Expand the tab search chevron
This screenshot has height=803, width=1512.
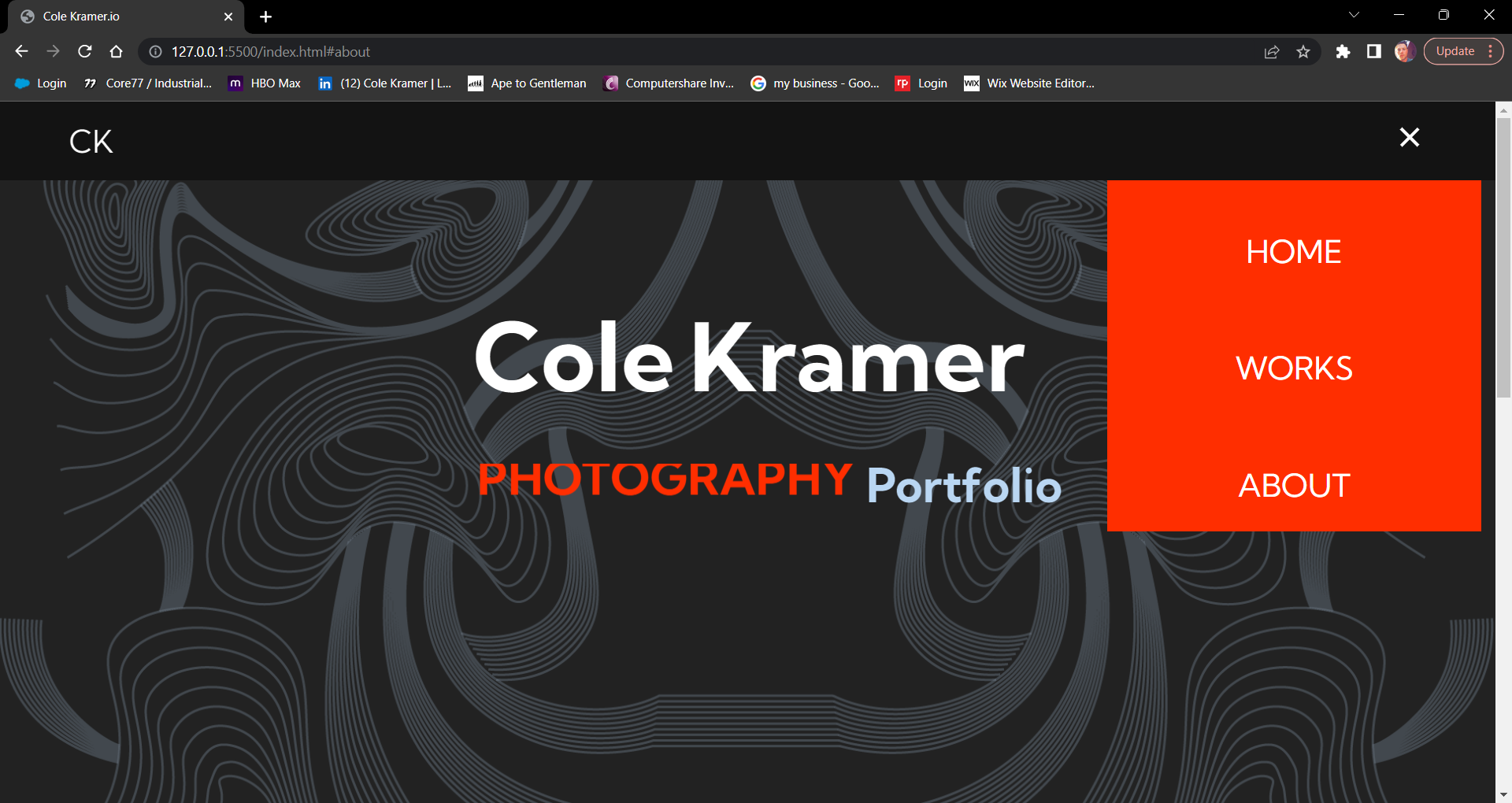coord(1354,15)
